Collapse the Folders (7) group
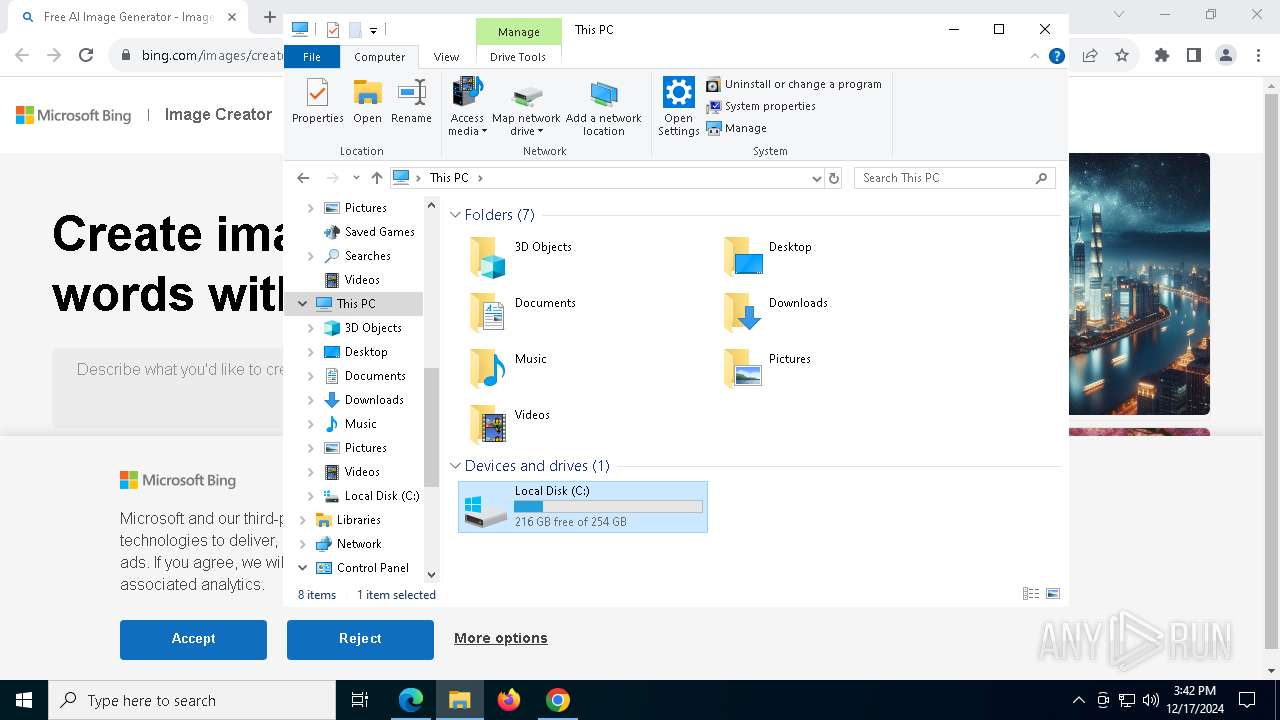 pyautogui.click(x=455, y=215)
